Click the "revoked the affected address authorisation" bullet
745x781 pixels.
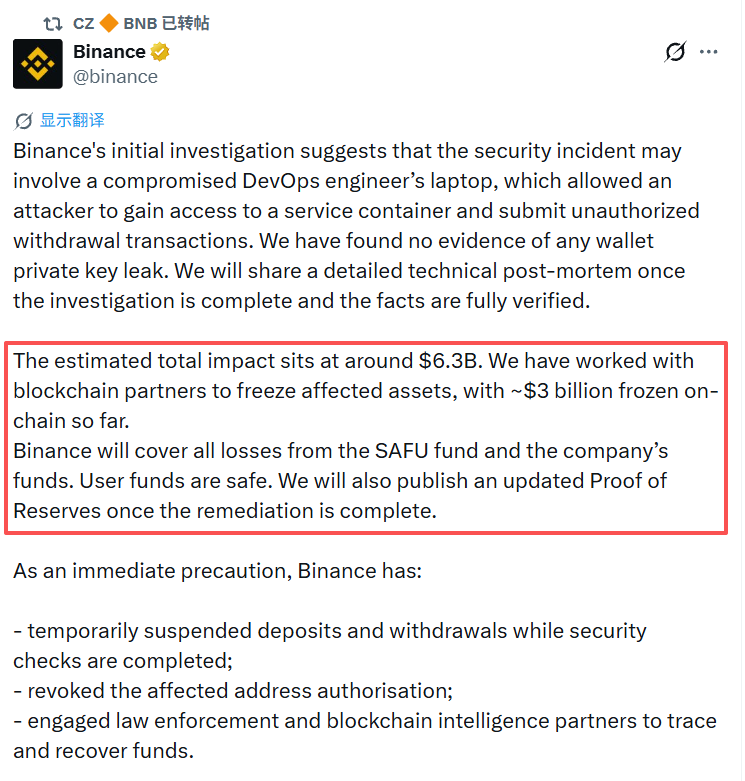[233, 691]
